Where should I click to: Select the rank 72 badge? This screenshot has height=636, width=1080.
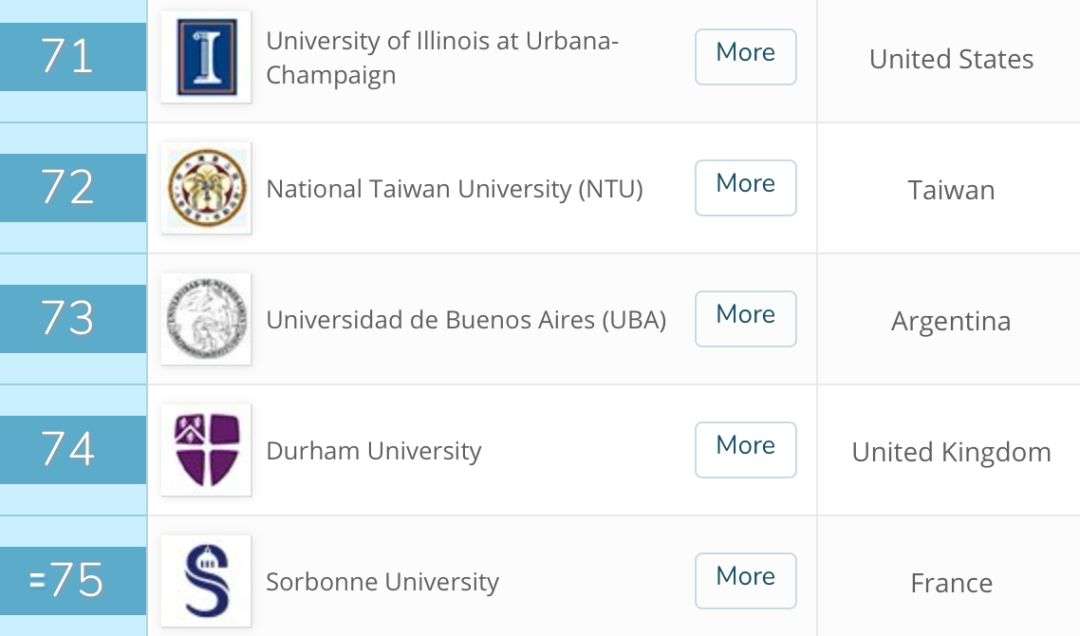tap(70, 188)
